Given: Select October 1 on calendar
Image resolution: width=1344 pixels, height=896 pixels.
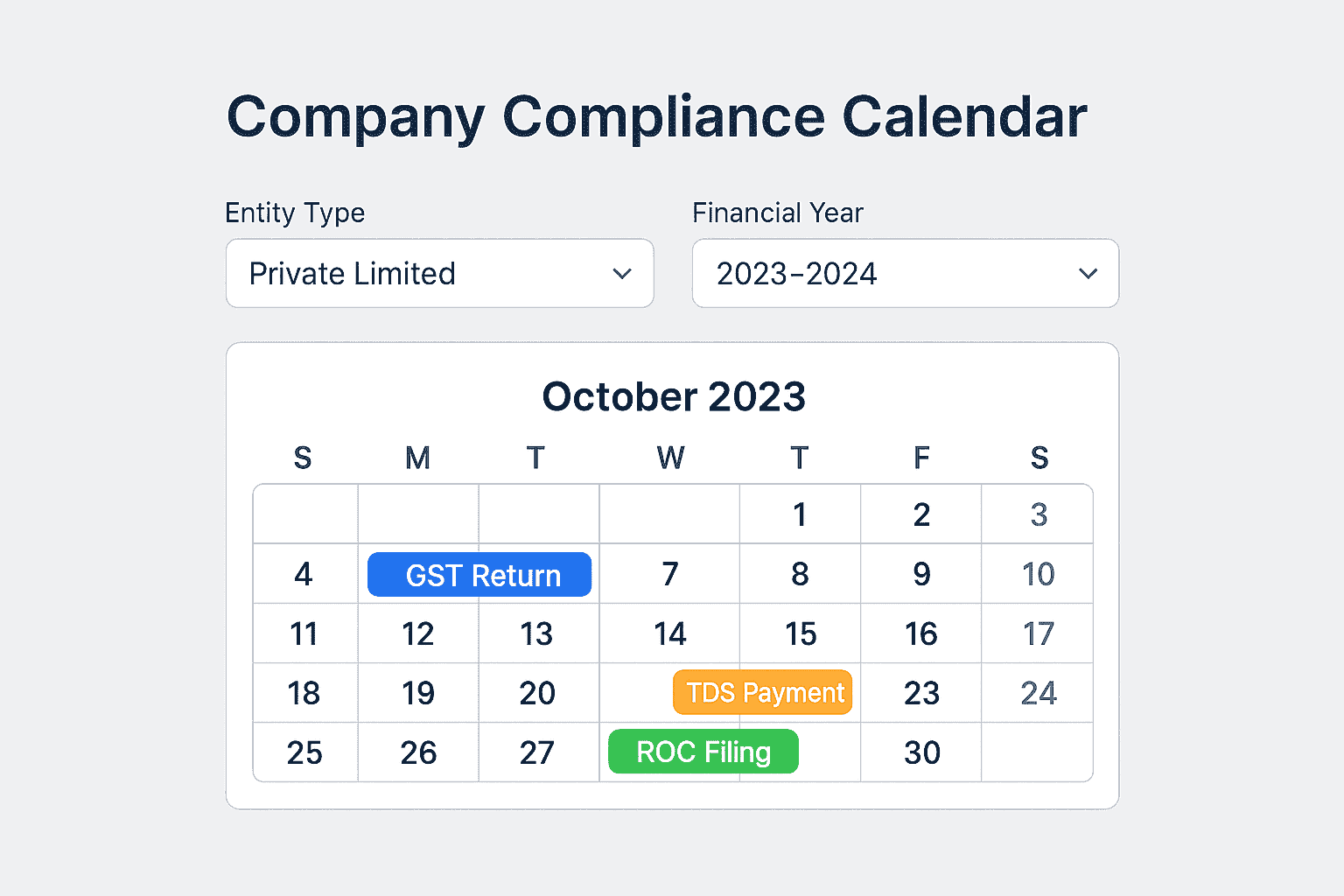Looking at the screenshot, I should (800, 514).
